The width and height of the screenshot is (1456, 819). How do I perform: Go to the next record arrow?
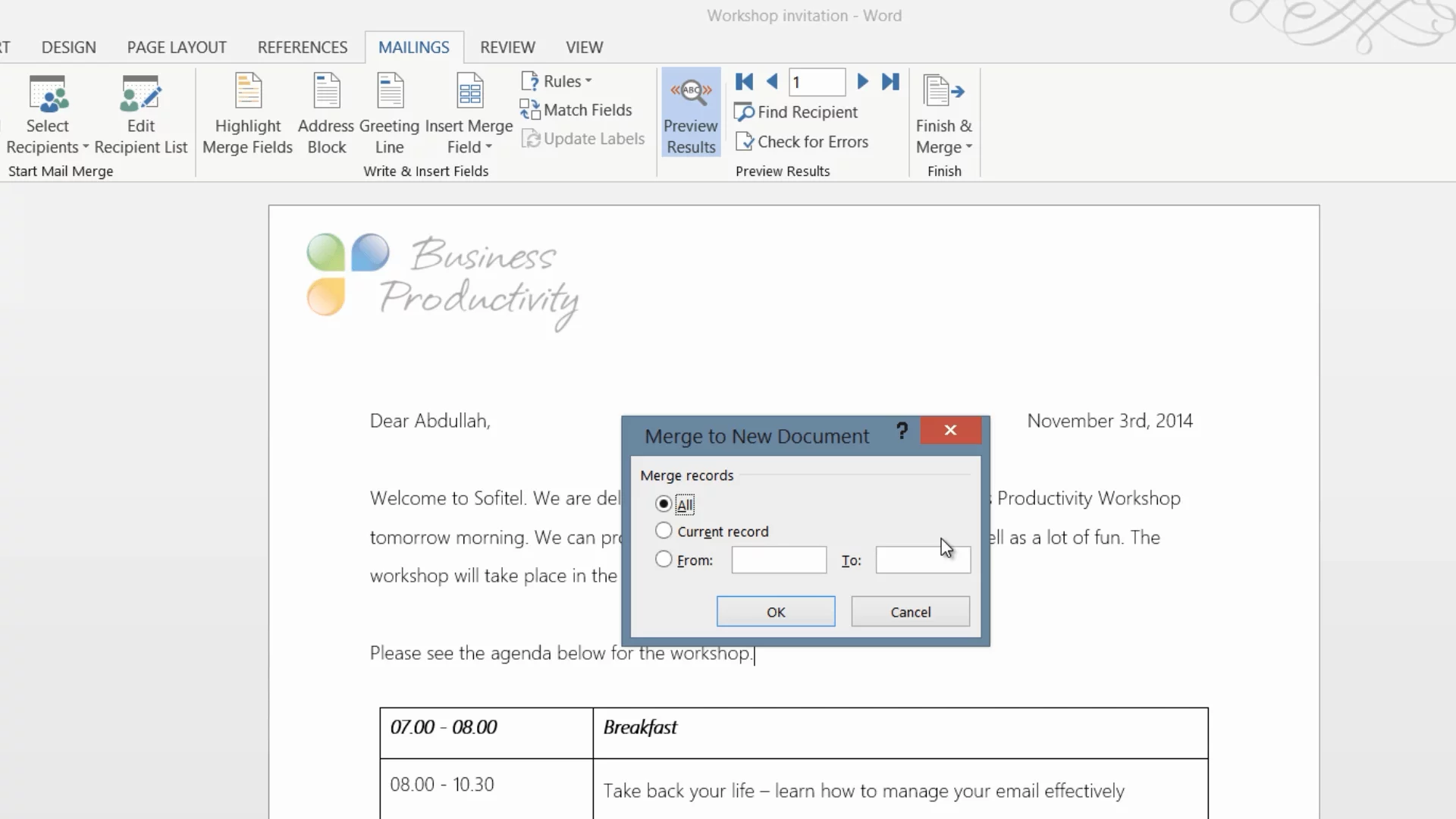862,82
